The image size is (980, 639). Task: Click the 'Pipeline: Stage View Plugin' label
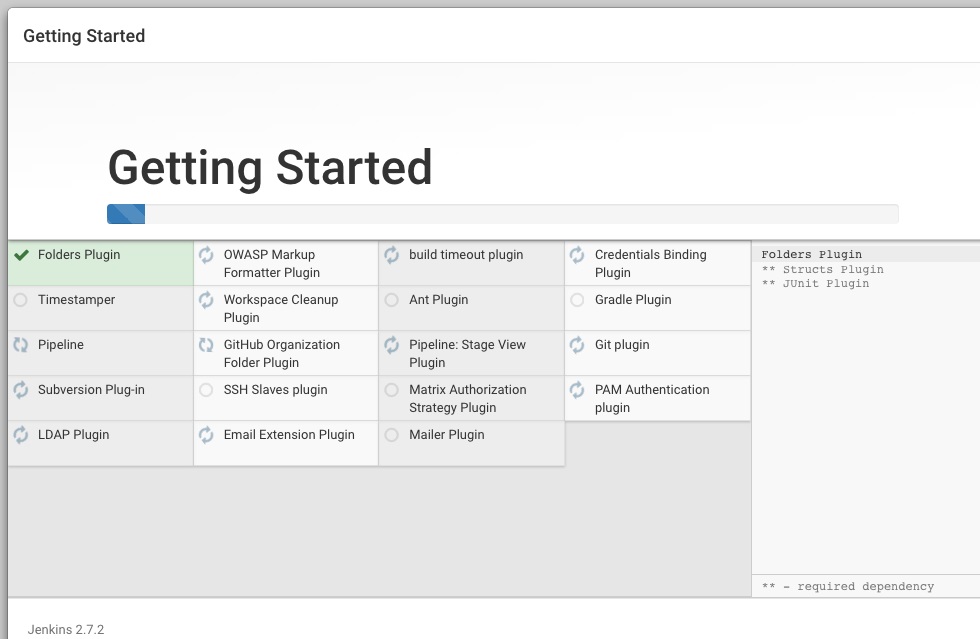point(468,354)
